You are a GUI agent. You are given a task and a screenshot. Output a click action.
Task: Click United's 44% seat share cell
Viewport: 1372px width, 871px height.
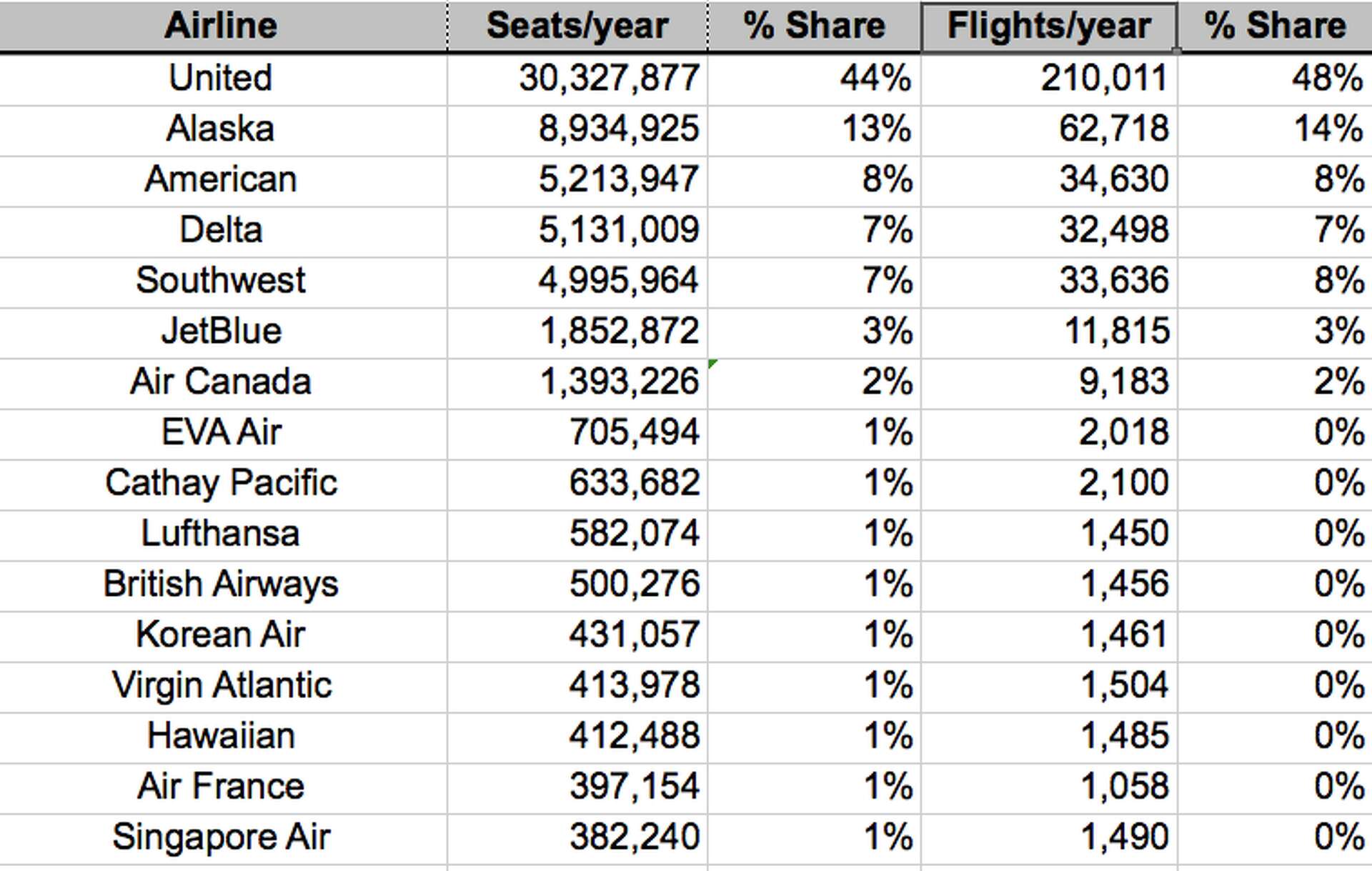[x=814, y=79]
